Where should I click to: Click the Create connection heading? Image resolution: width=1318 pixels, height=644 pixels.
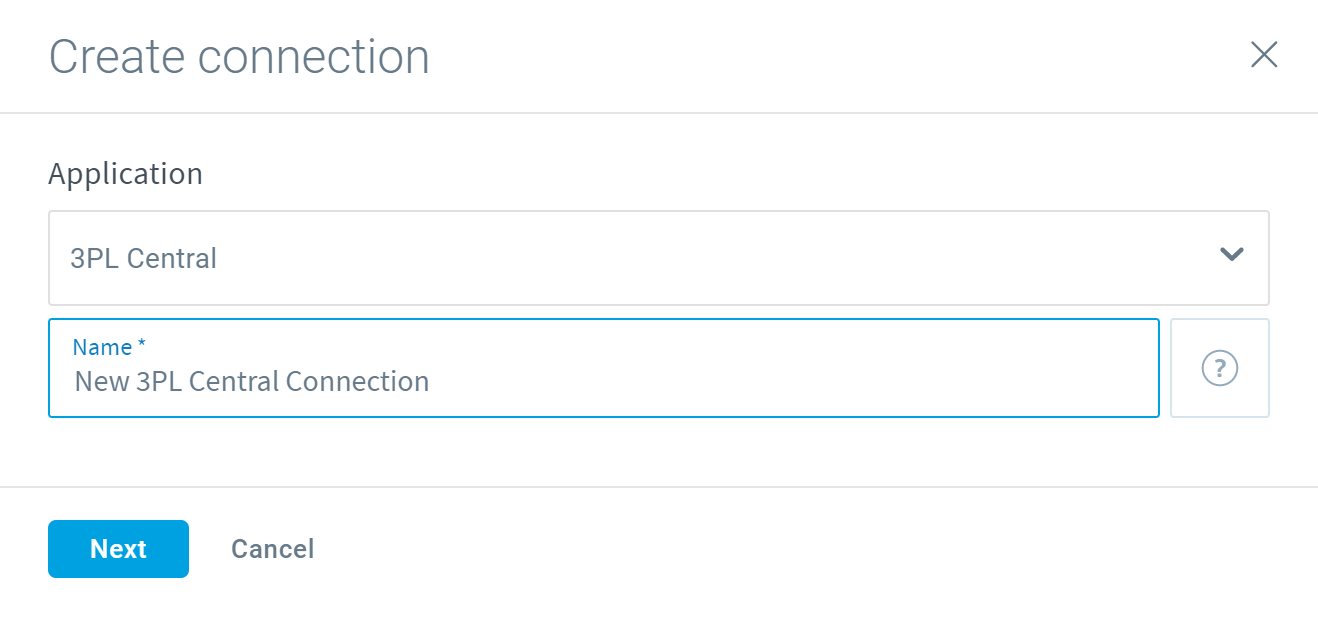(x=239, y=57)
